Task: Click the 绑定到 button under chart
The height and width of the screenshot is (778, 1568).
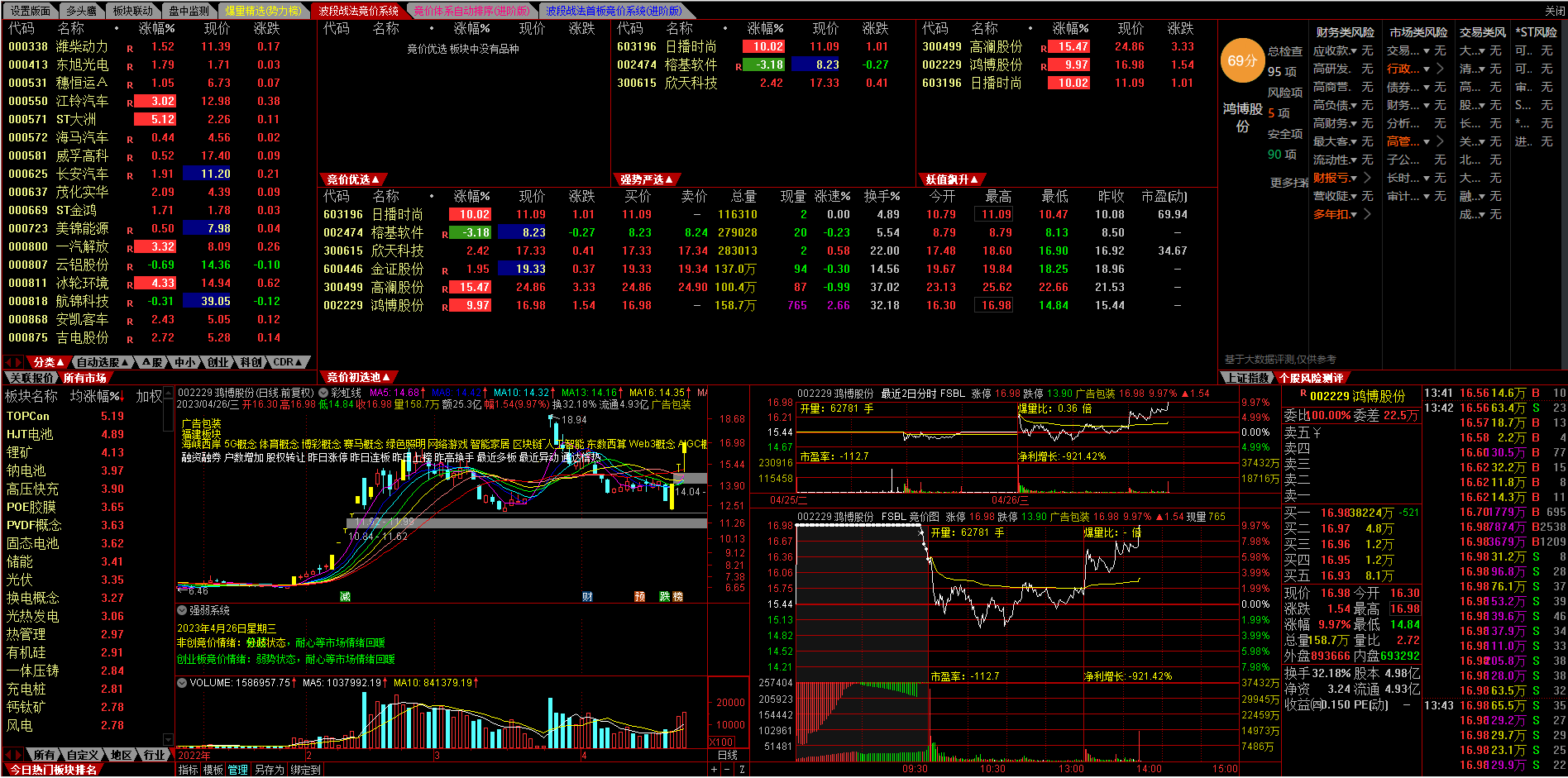Action: (x=305, y=770)
